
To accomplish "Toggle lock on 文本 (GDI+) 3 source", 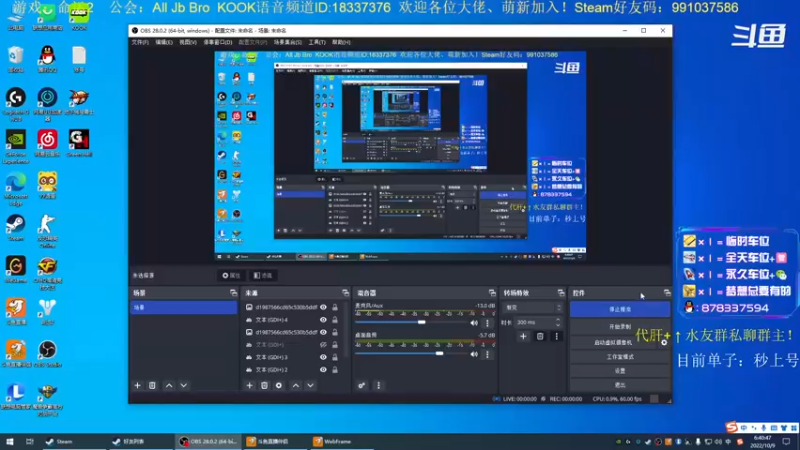I will click(x=335, y=357).
